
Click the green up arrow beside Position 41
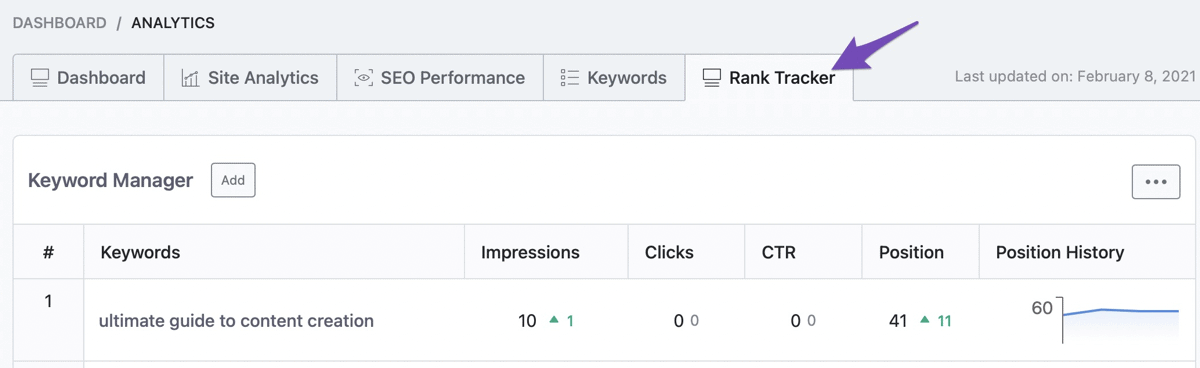(925, 321)
